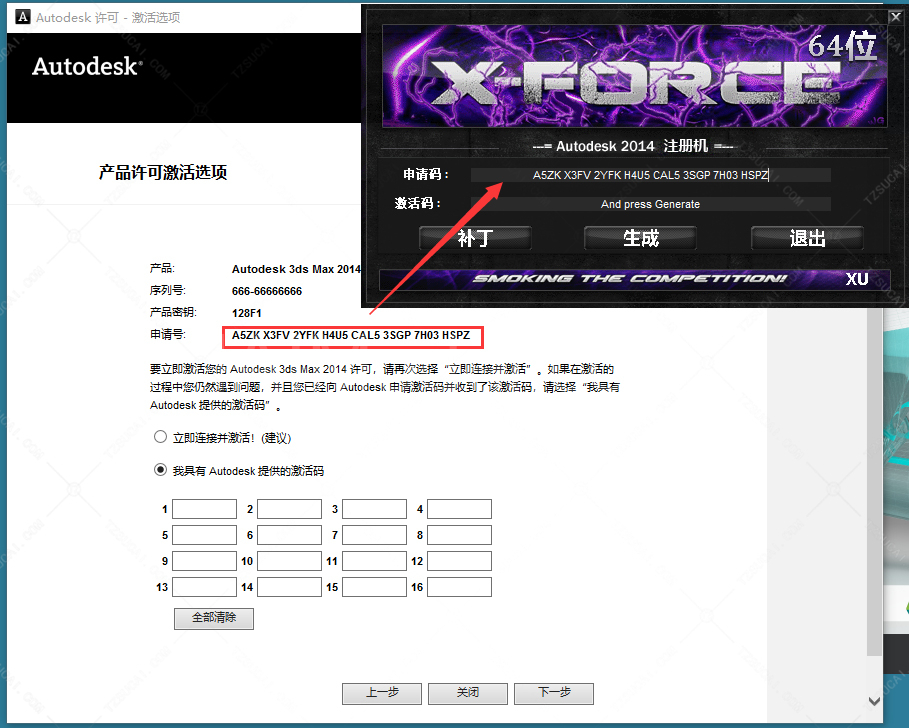Select 我具有 Autodesk 提供的激活码 radio option

pos(161,470)
